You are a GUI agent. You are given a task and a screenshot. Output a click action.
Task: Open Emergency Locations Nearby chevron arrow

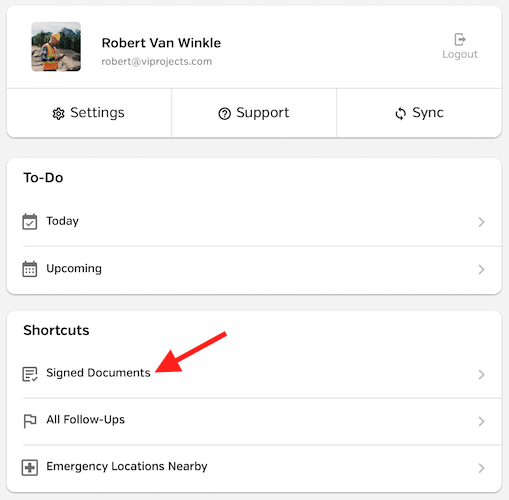pos(481,468)
